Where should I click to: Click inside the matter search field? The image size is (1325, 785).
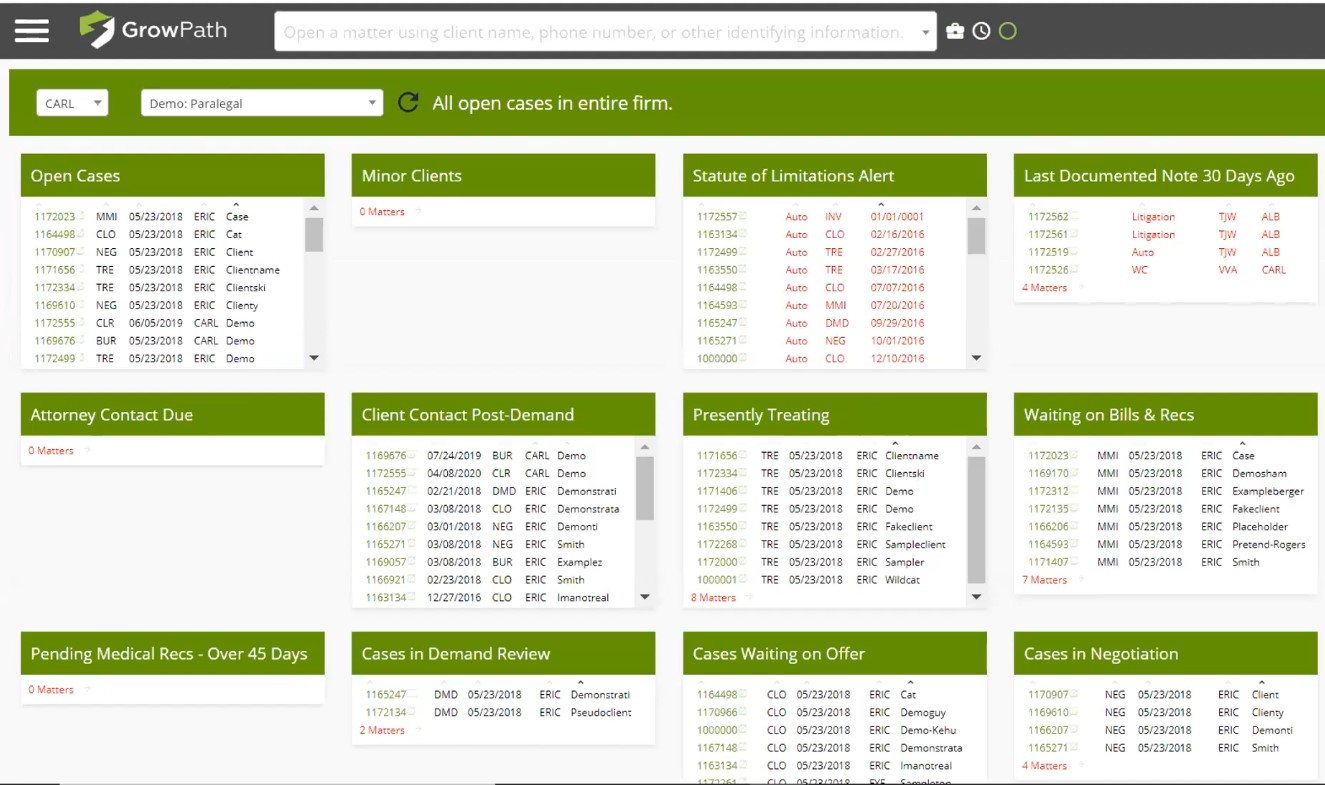tap(590, 31)
